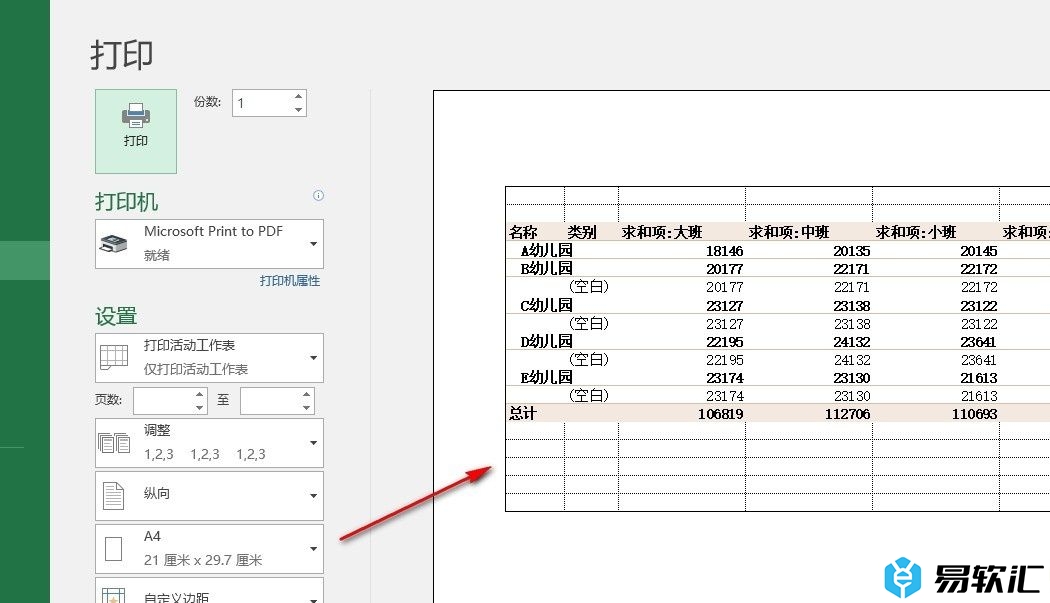This screenshot has width=1050, height=603.
Task: Click the printer device icon beside Microsoft Print to PDF
Action: (x=114, y=244)
